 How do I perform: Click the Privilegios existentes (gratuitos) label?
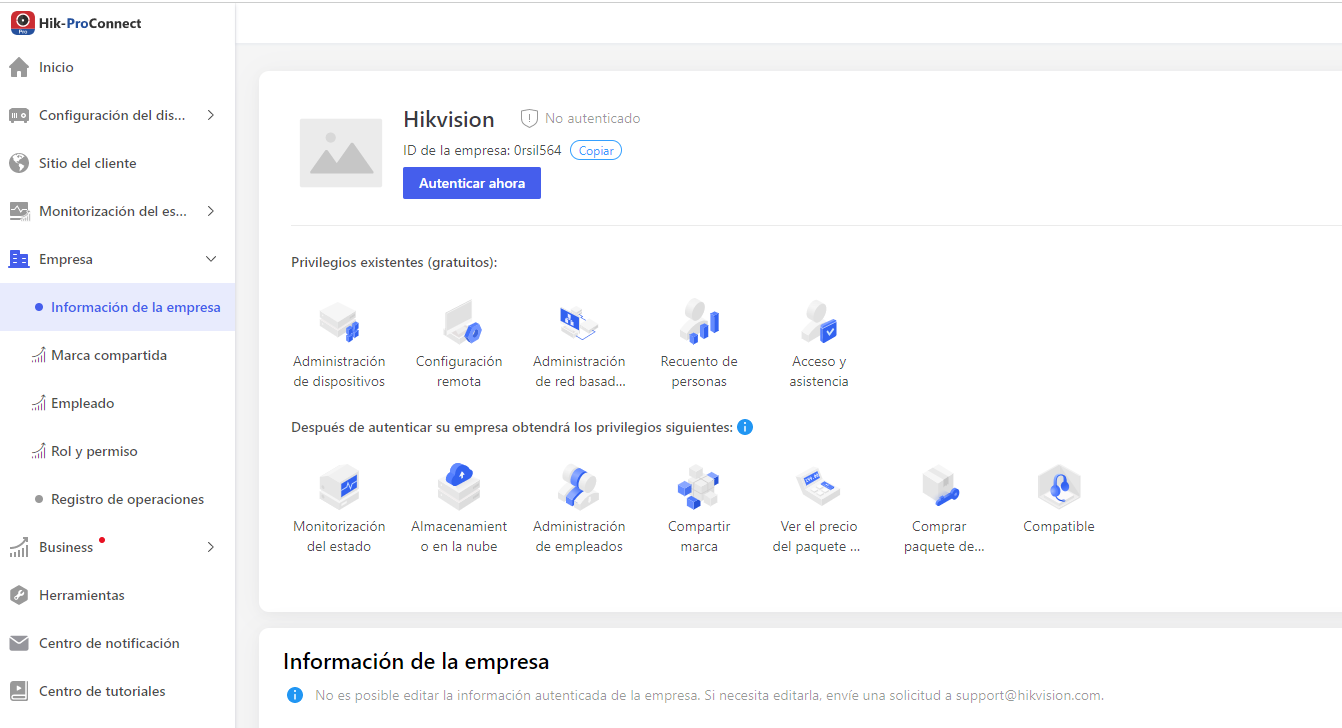click(x=394, y=262)
